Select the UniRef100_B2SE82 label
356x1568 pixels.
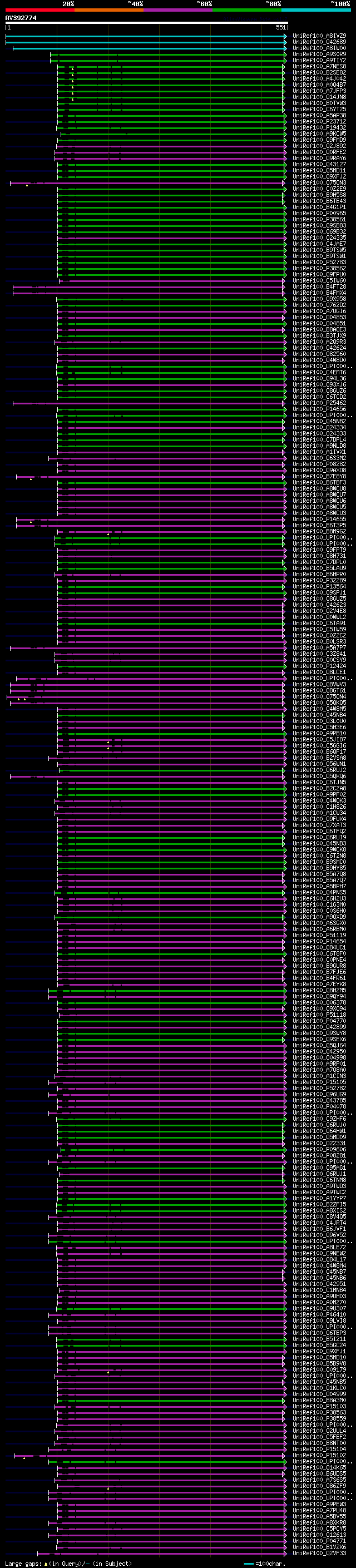coord(319,72)
